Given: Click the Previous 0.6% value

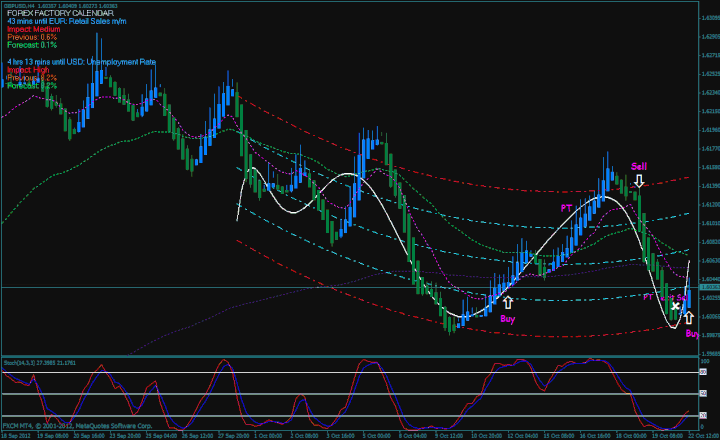Looking at the screenshot, I should pyautogui.click(x=32, y=37).
